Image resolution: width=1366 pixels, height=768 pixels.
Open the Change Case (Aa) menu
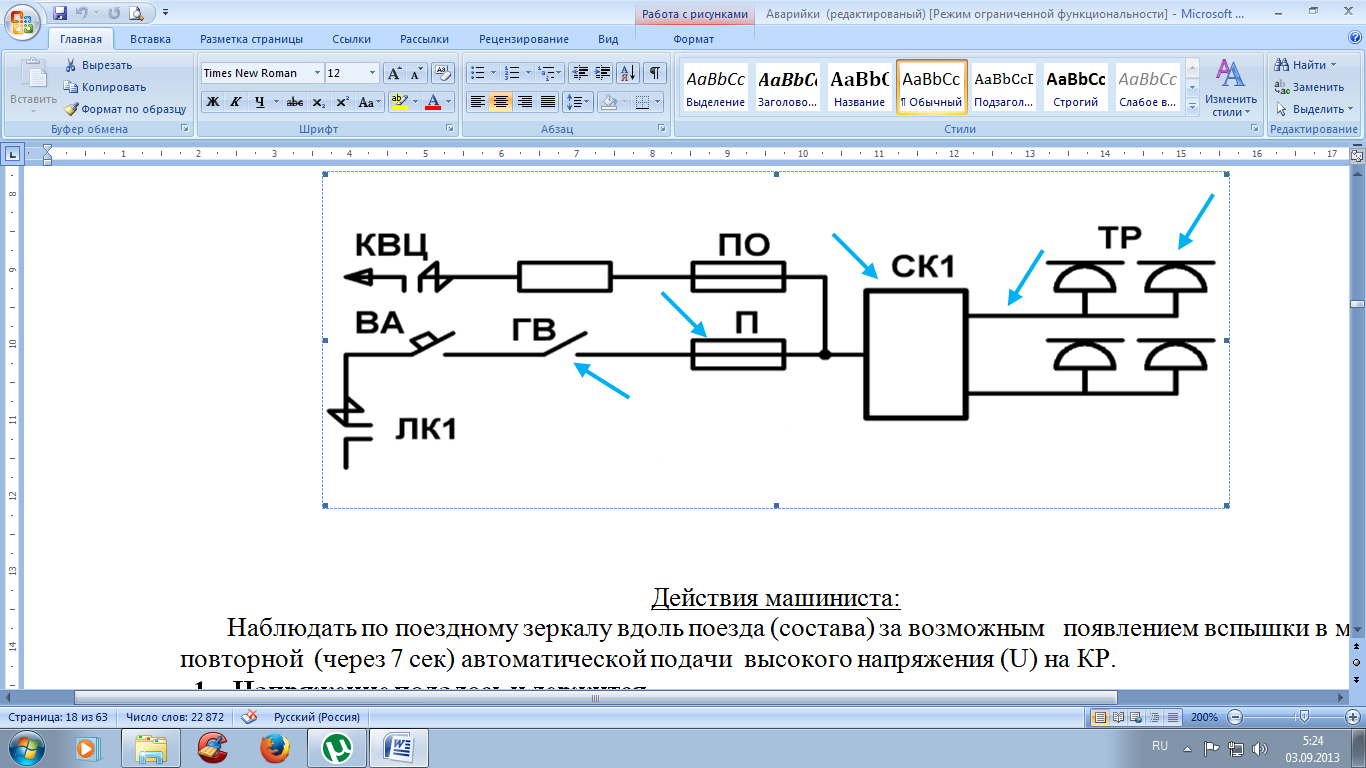point(369,102)
